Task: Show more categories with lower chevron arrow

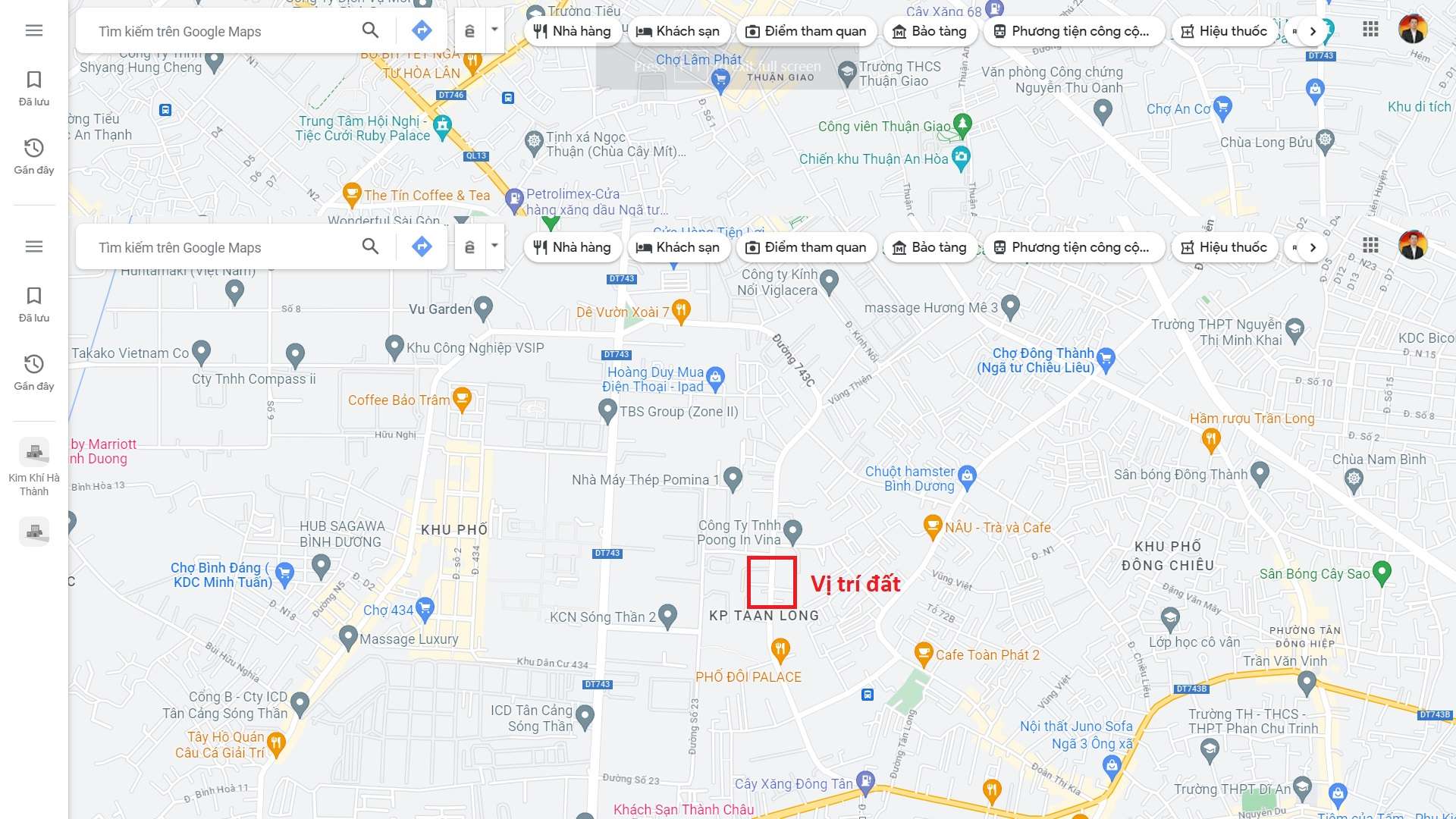Action: pyautogui.click(x=1313, y=247)
